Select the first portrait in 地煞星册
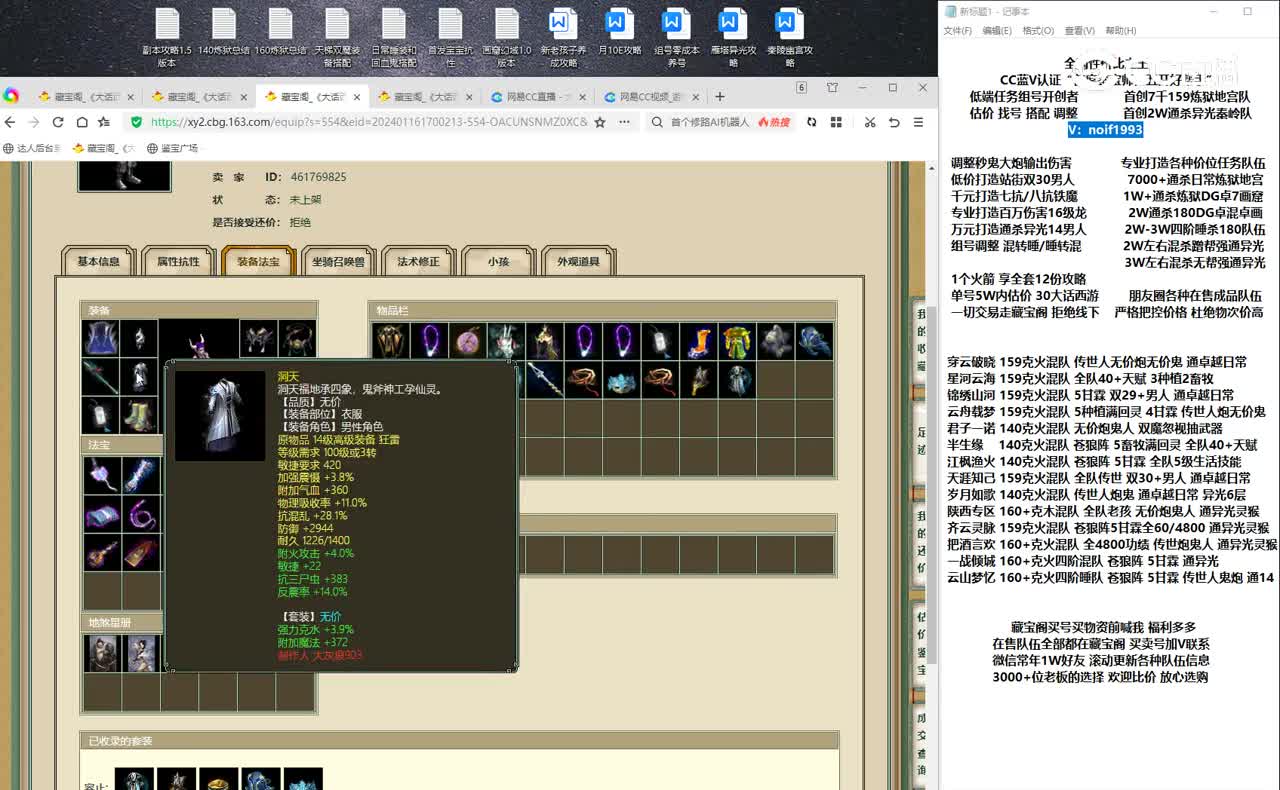 (x=102, y=653)
